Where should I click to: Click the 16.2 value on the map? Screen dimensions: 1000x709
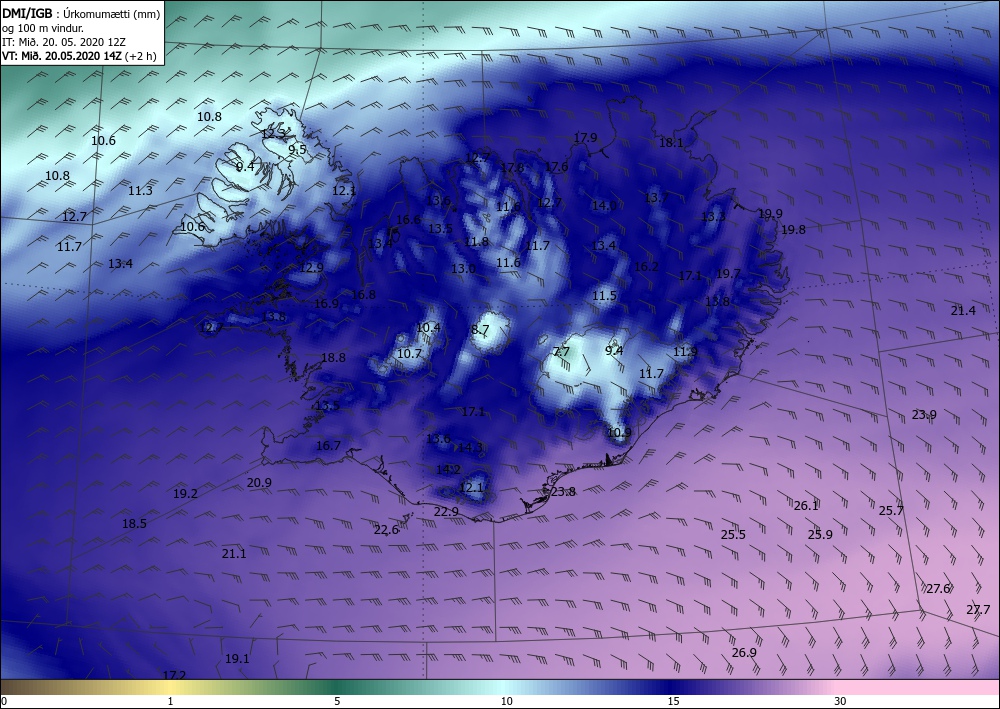click(x=646, y=267)
